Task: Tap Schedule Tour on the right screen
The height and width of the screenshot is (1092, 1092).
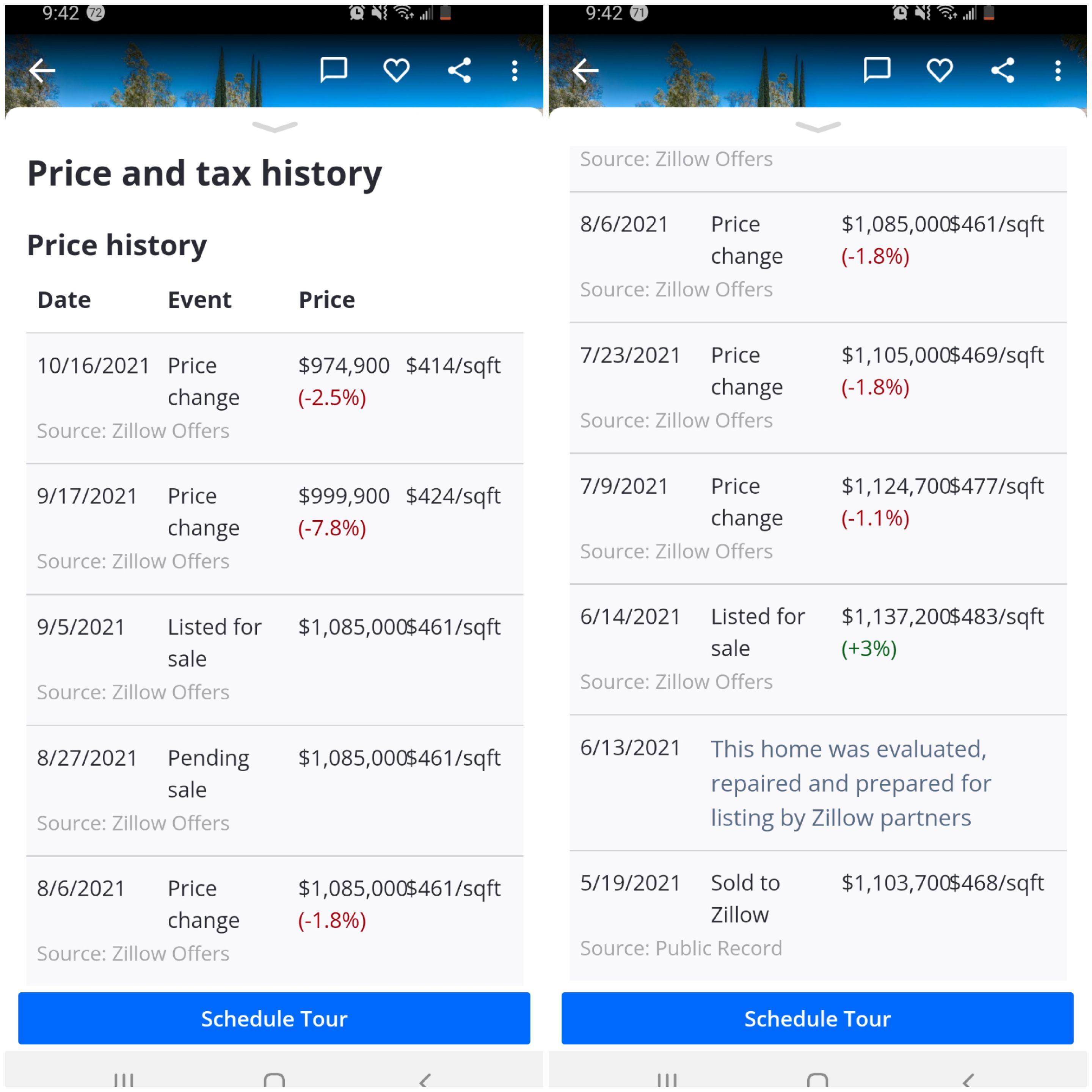Action: 817,1018
